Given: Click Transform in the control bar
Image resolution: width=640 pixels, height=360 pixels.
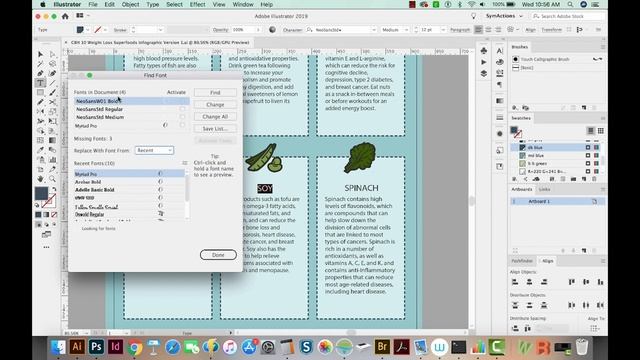Looking at the screenshot, I should pyautogui.click(x=551, y=30).
